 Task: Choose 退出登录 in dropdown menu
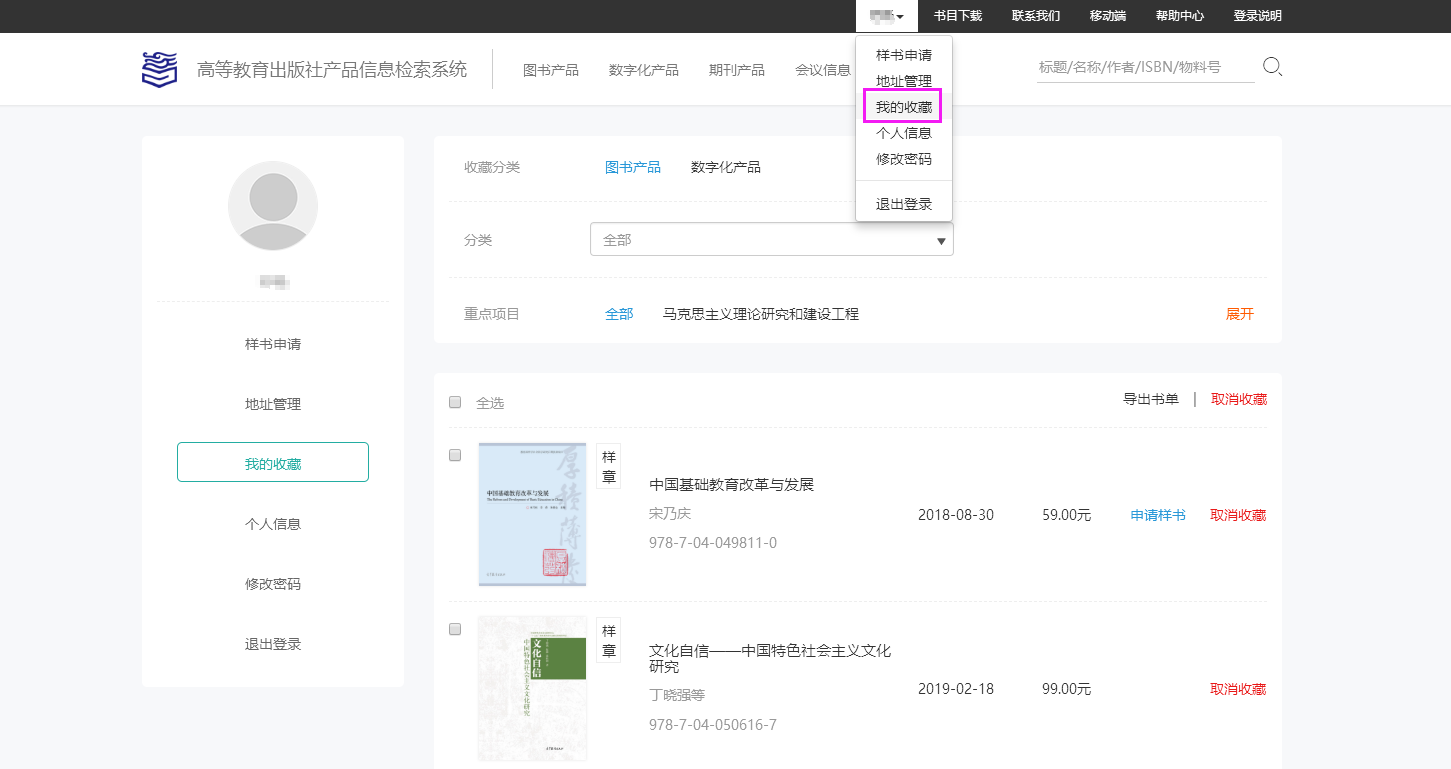tap(903, 204)
